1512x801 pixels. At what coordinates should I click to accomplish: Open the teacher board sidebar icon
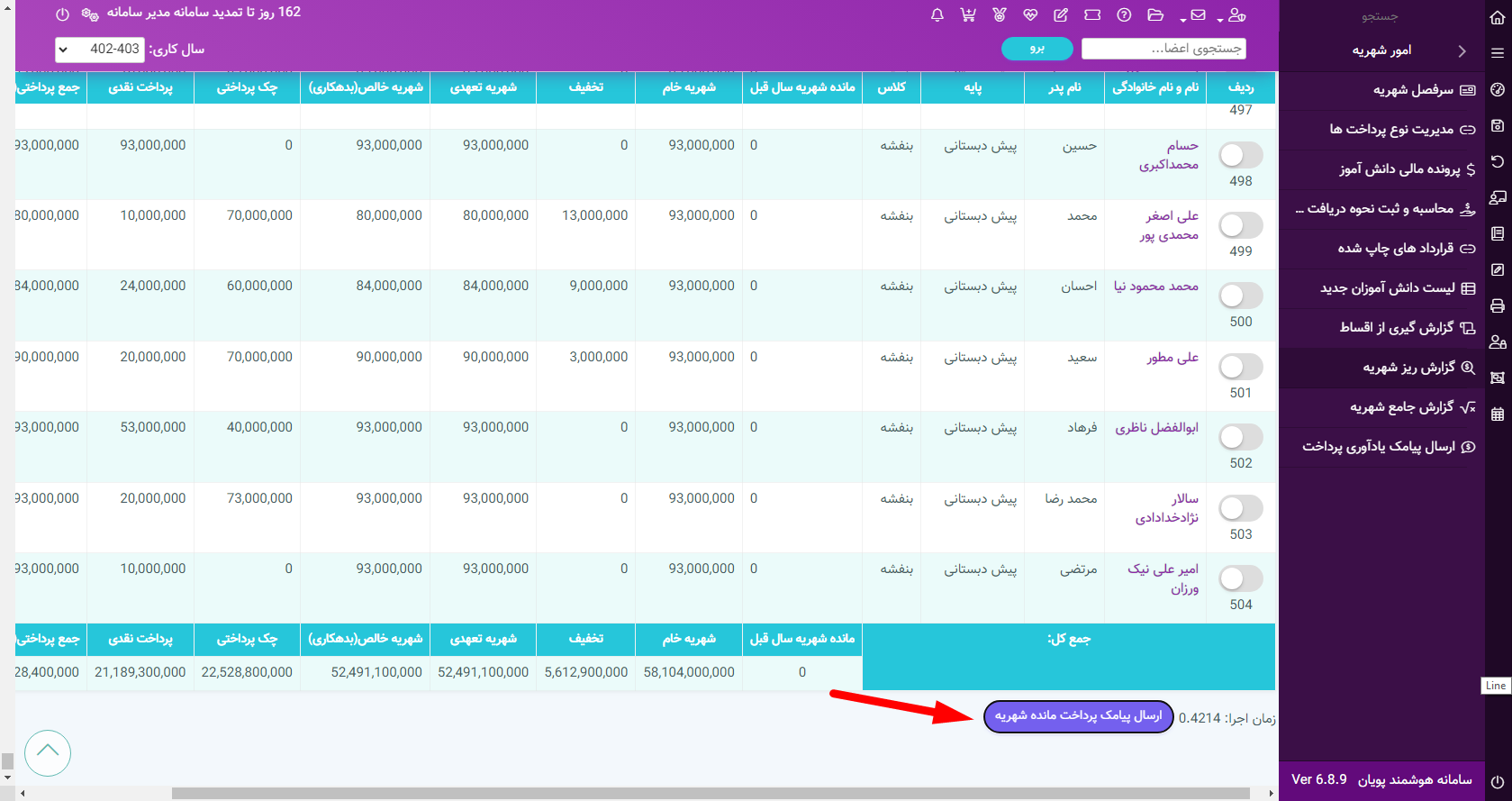(x=1498, y=197)
